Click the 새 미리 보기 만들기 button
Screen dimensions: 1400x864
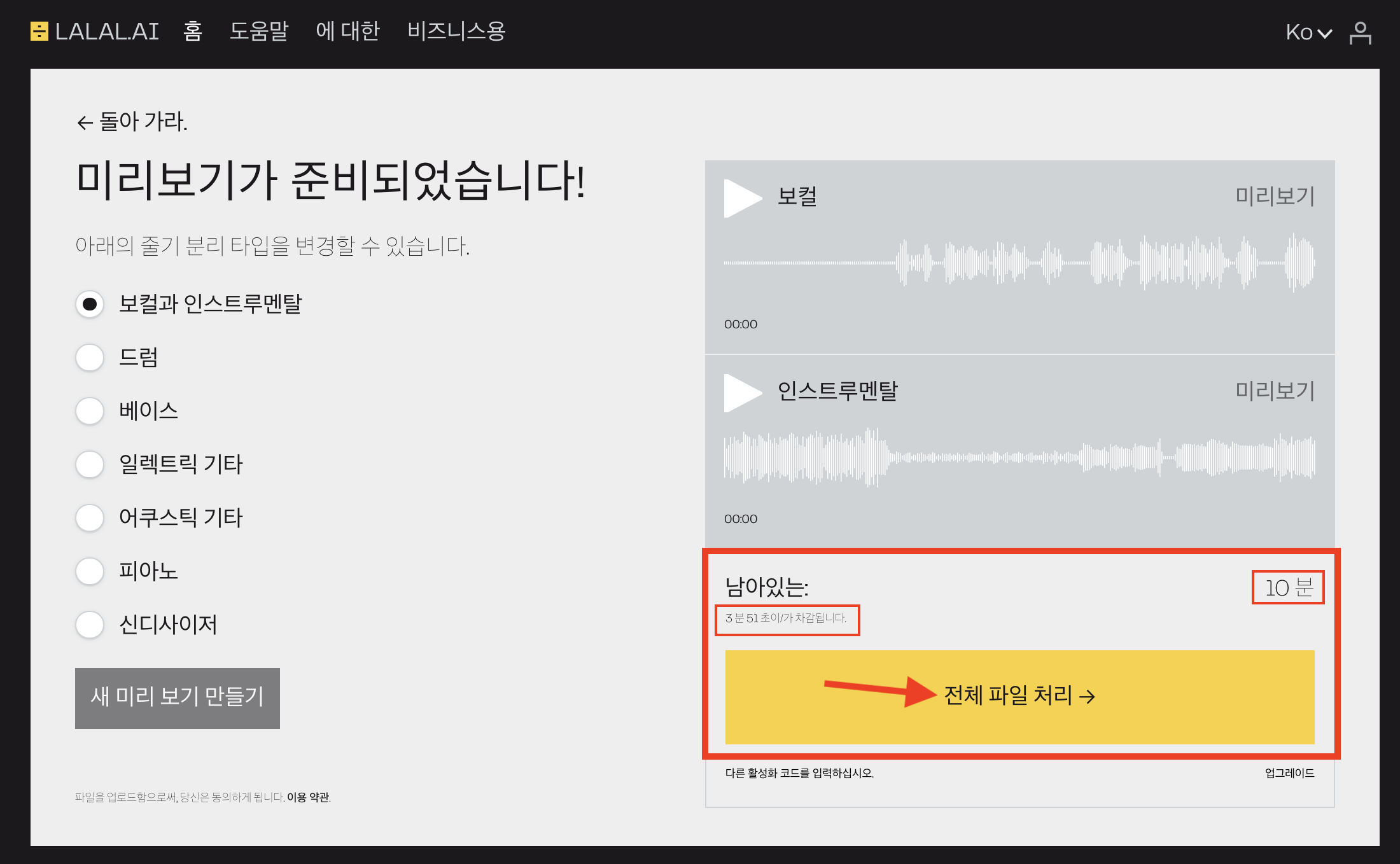(x=178, y=698)
